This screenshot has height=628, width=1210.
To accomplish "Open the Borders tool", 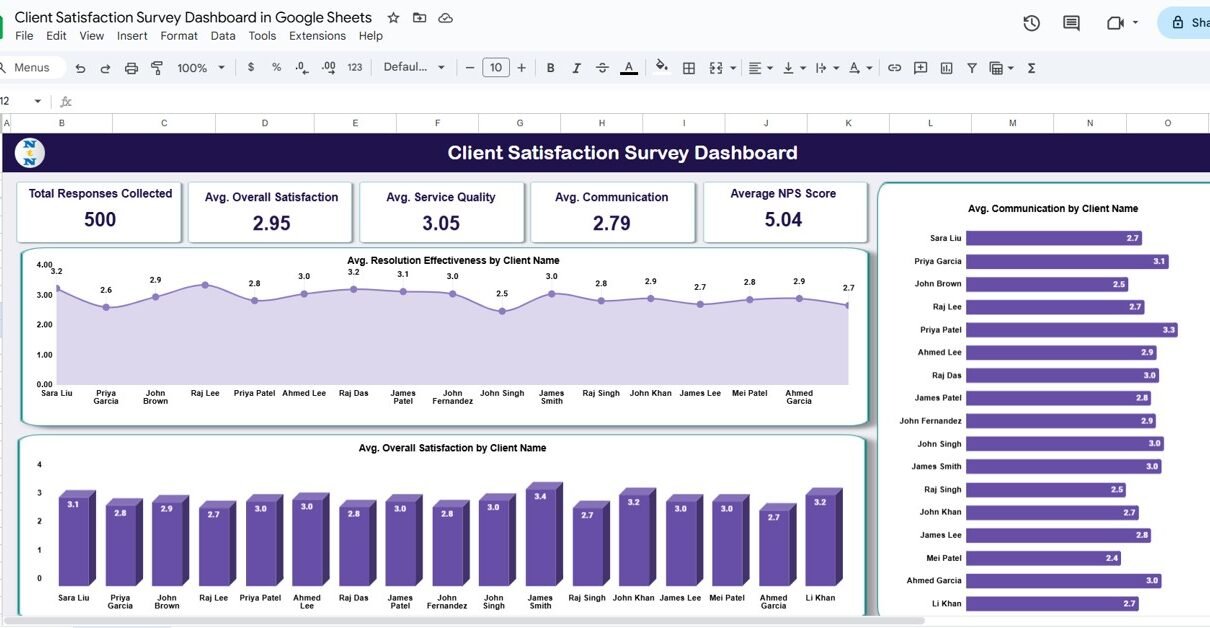I will coord(689,68).
